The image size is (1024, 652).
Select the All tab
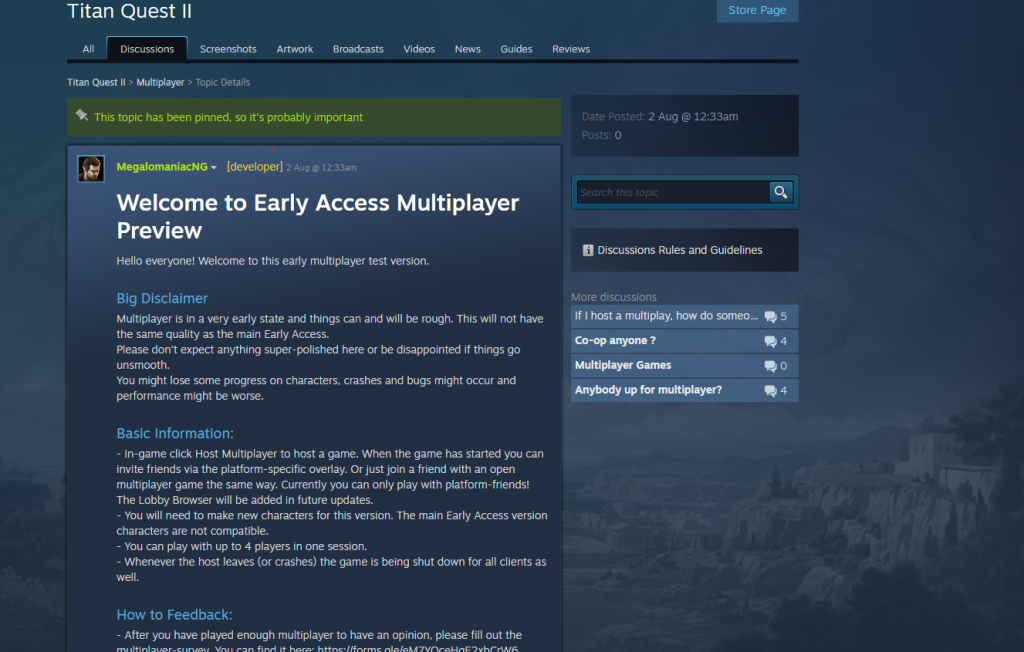click(88, 48)
